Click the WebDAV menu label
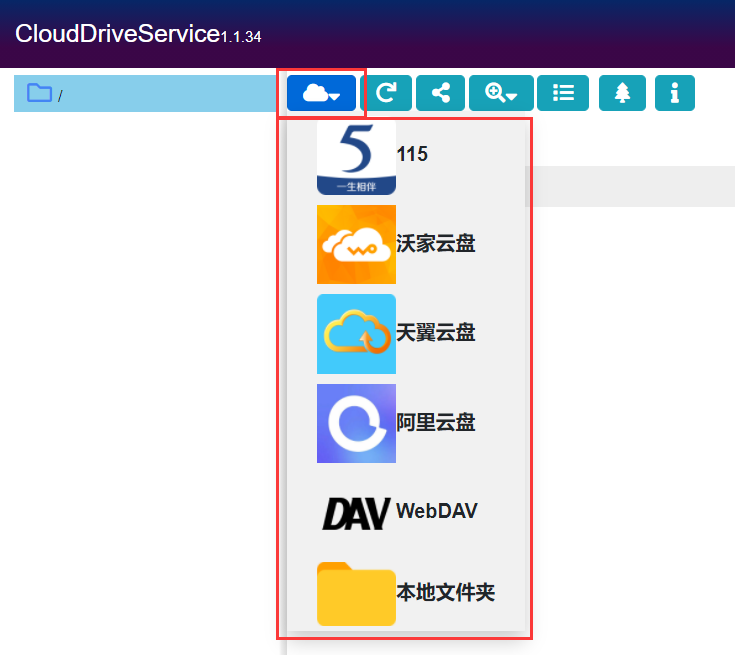The image size is (735, 655). pos(437,511)
